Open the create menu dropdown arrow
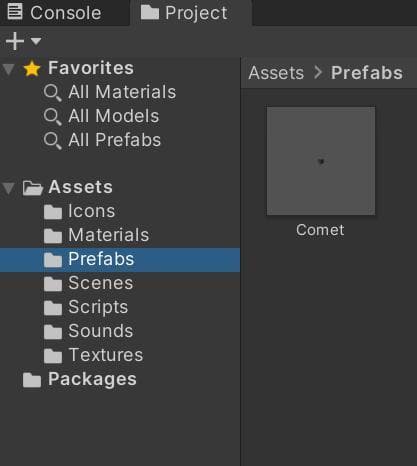The width and height of the screenshot is (417, 466). [36, 41]
